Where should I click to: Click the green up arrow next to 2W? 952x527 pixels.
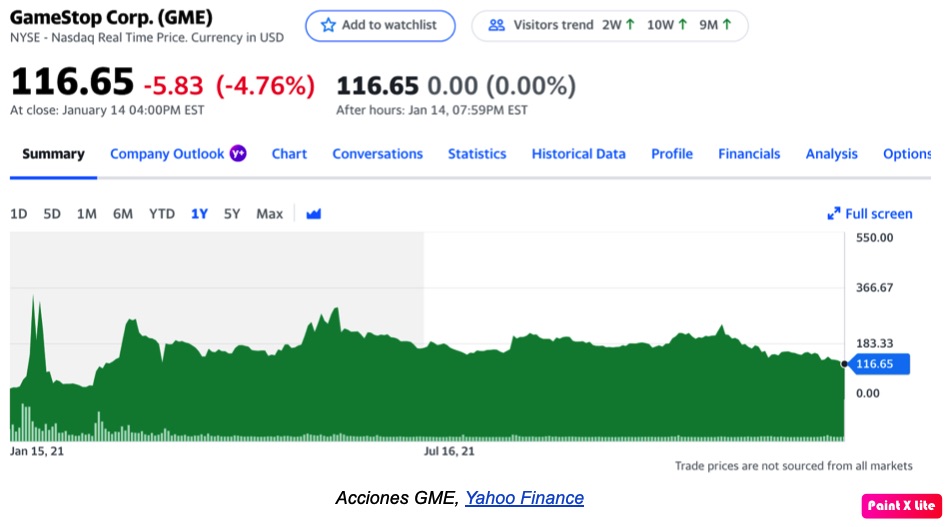coord(630,25)
